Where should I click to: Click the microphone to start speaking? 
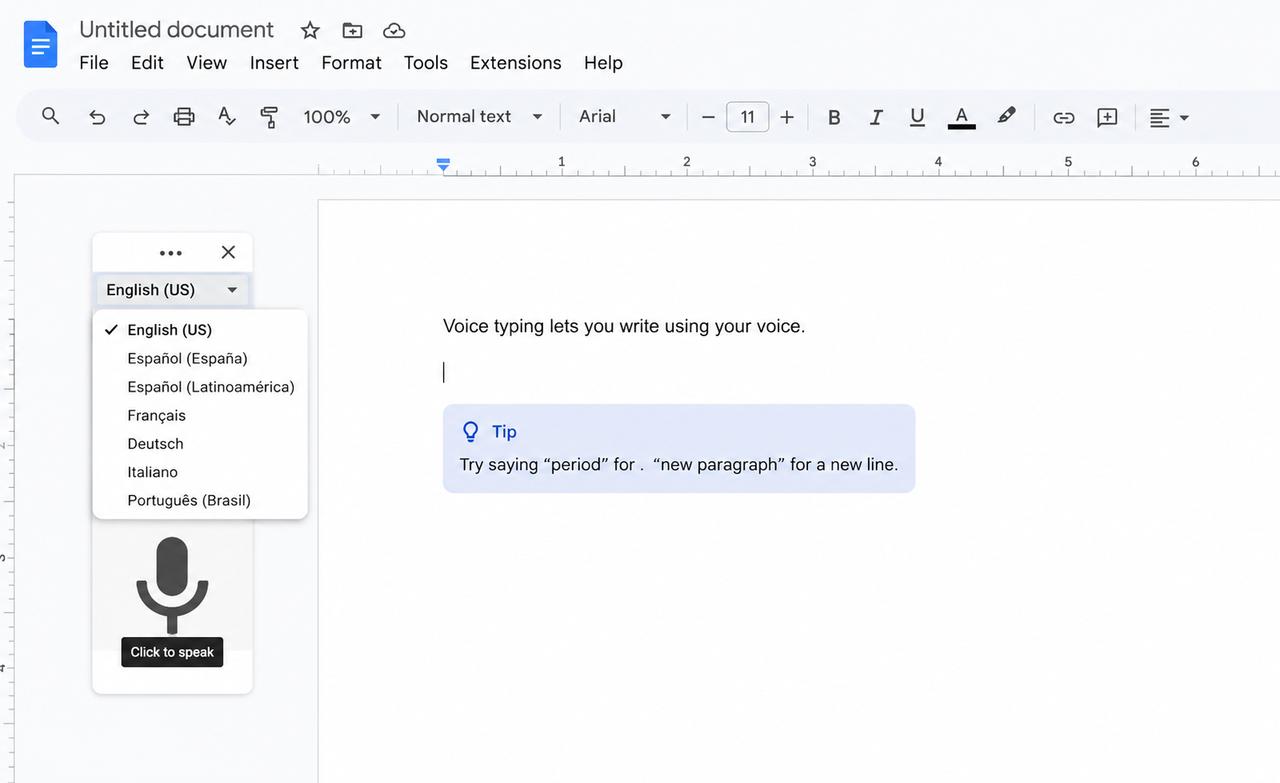point(172,584)
